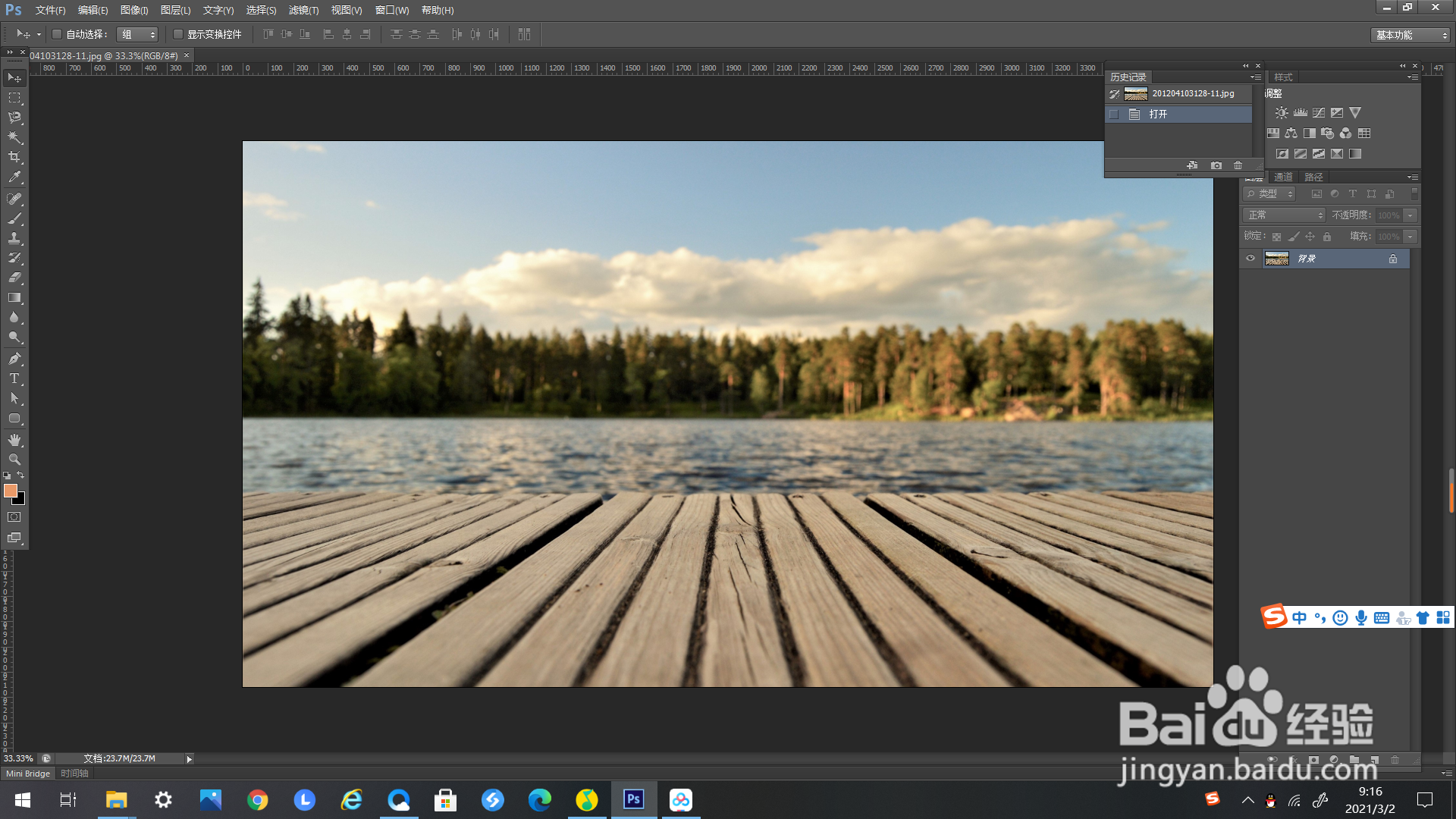Select the Eraser tool
1456x819 pixels.
(x=14, y=278)
